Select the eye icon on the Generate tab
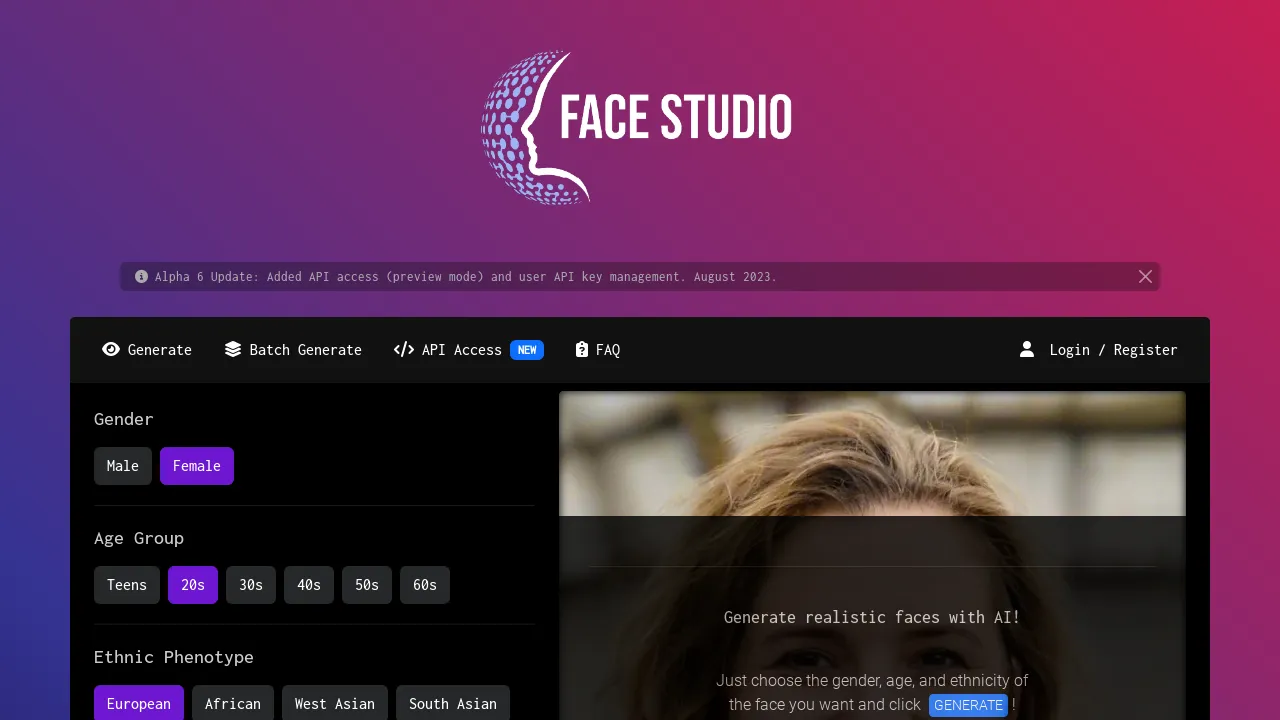The width and height of the screenshot is (1280, 720). (x=111, y=349)
